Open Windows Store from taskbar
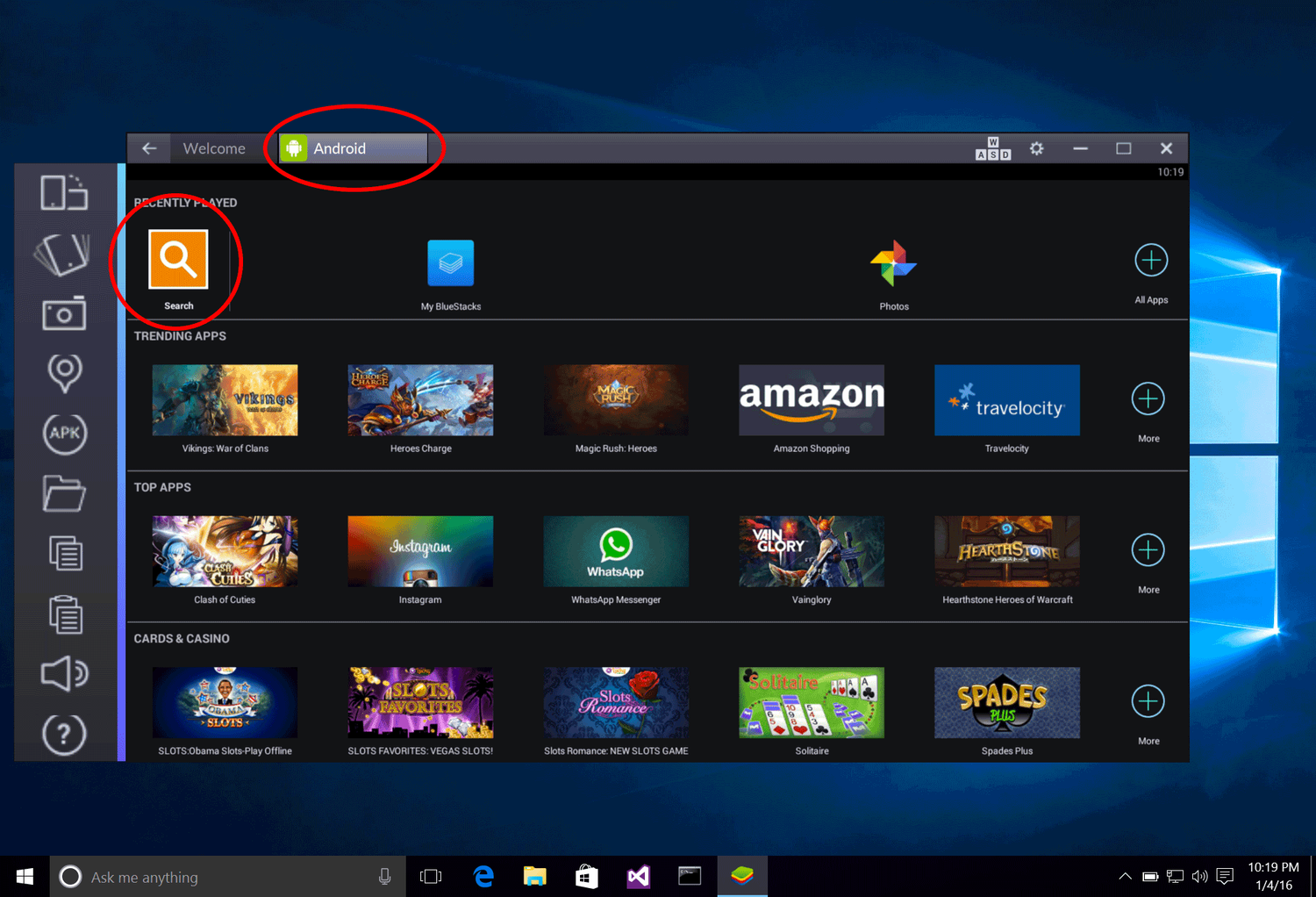 587,876
